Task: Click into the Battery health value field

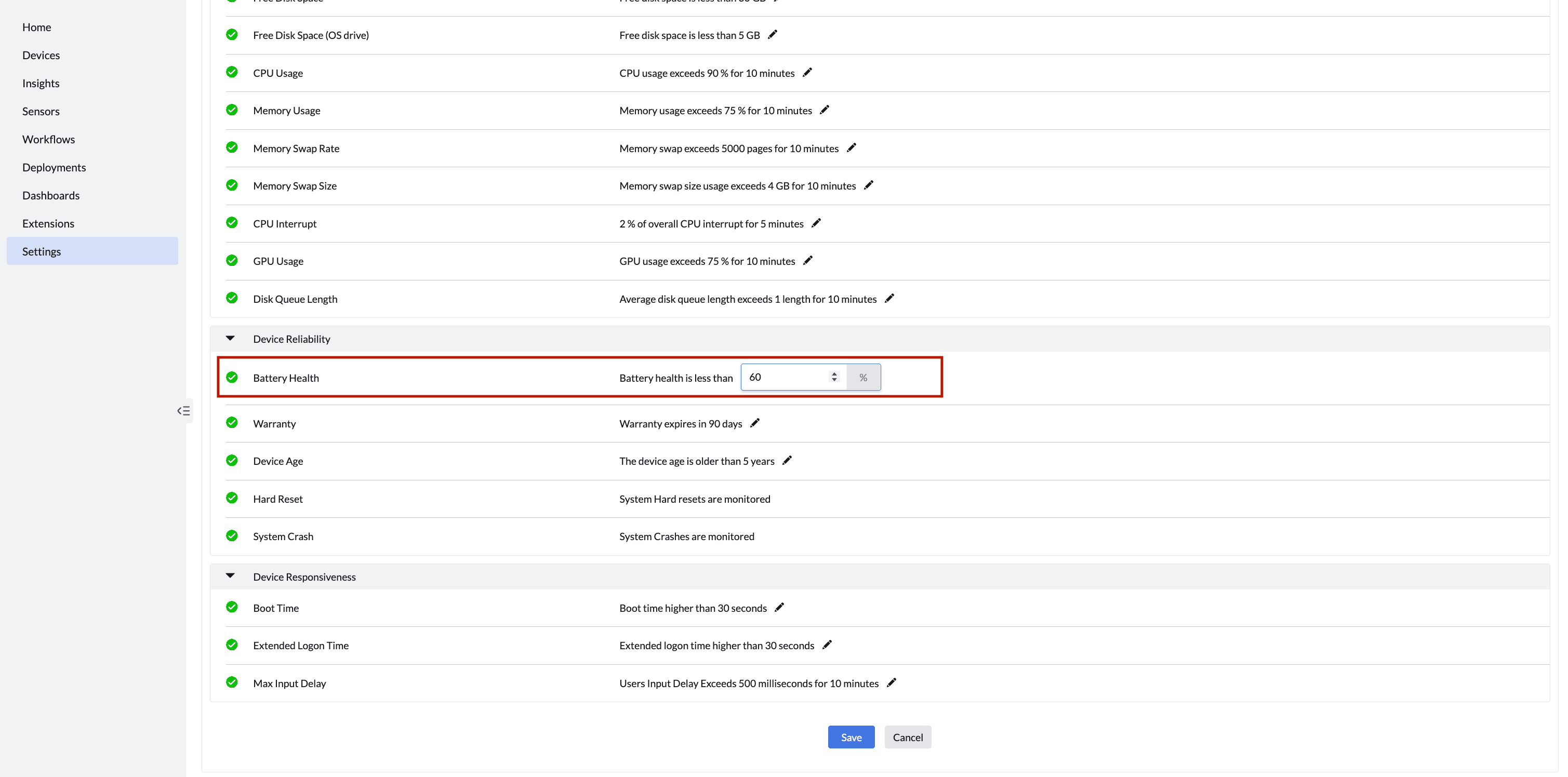Action: (784, 377)
